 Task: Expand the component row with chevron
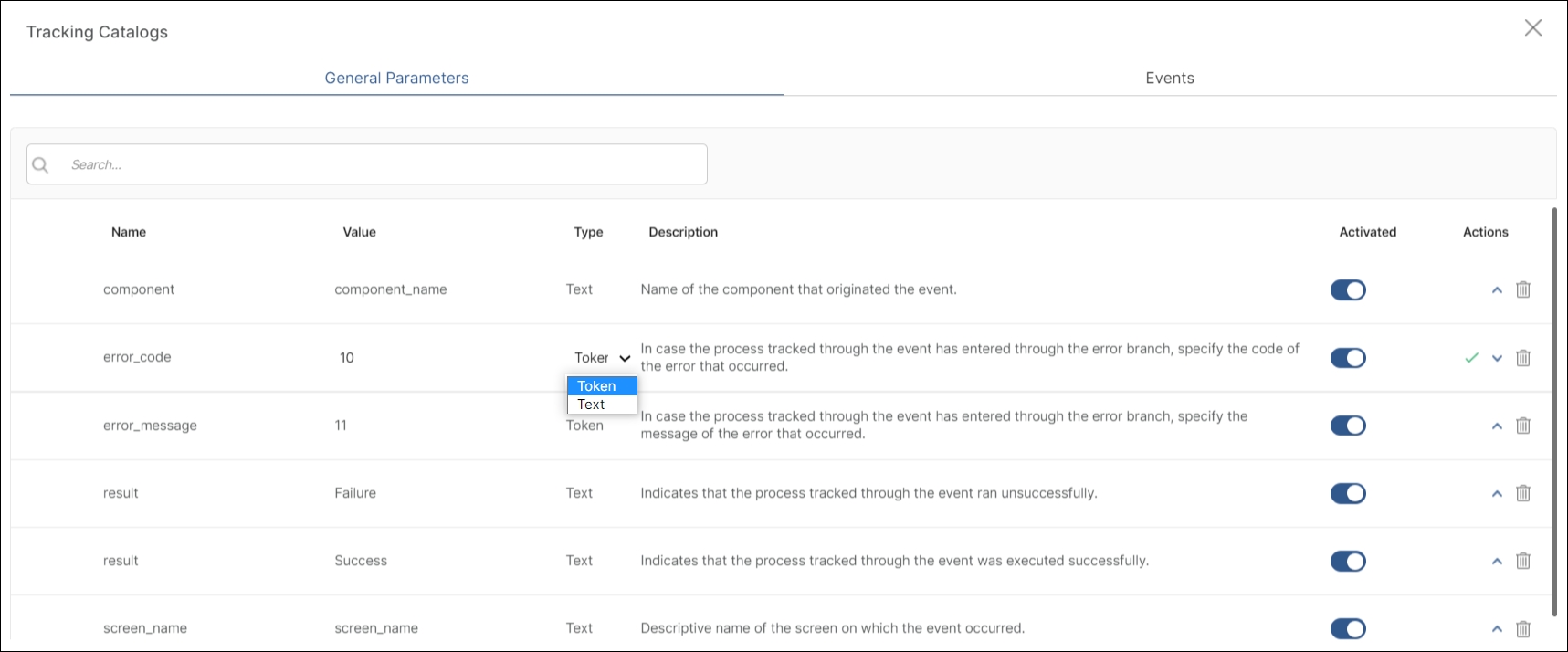point(1497,290)
